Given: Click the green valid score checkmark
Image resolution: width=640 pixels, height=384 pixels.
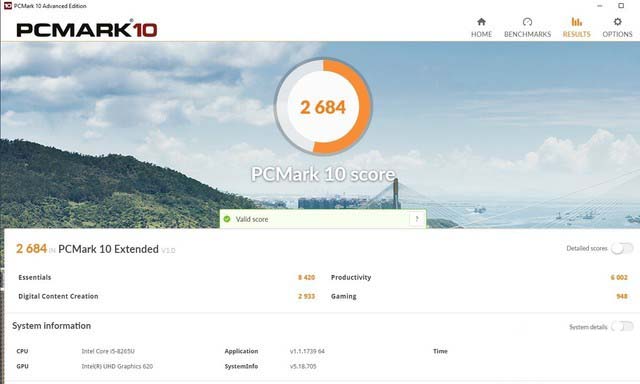Looking at the screenshot, I should (227, 219).
